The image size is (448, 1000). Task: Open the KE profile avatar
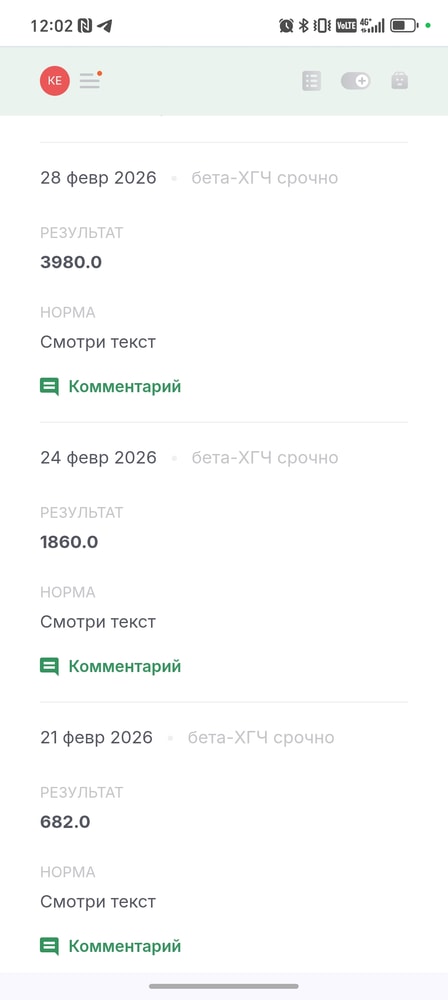point(55,81)
